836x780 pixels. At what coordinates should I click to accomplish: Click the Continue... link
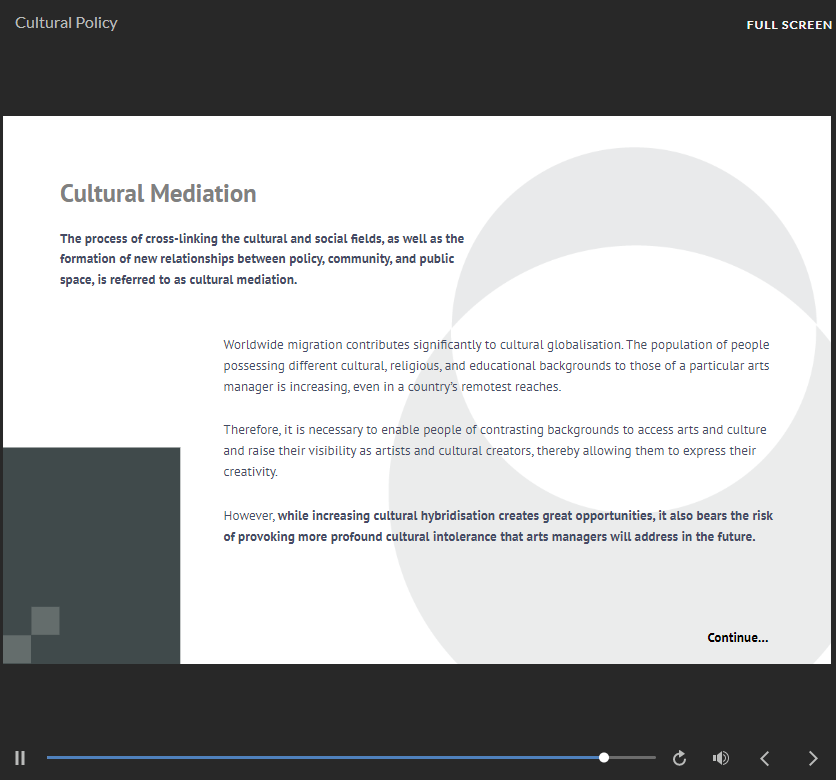point(737,637)
